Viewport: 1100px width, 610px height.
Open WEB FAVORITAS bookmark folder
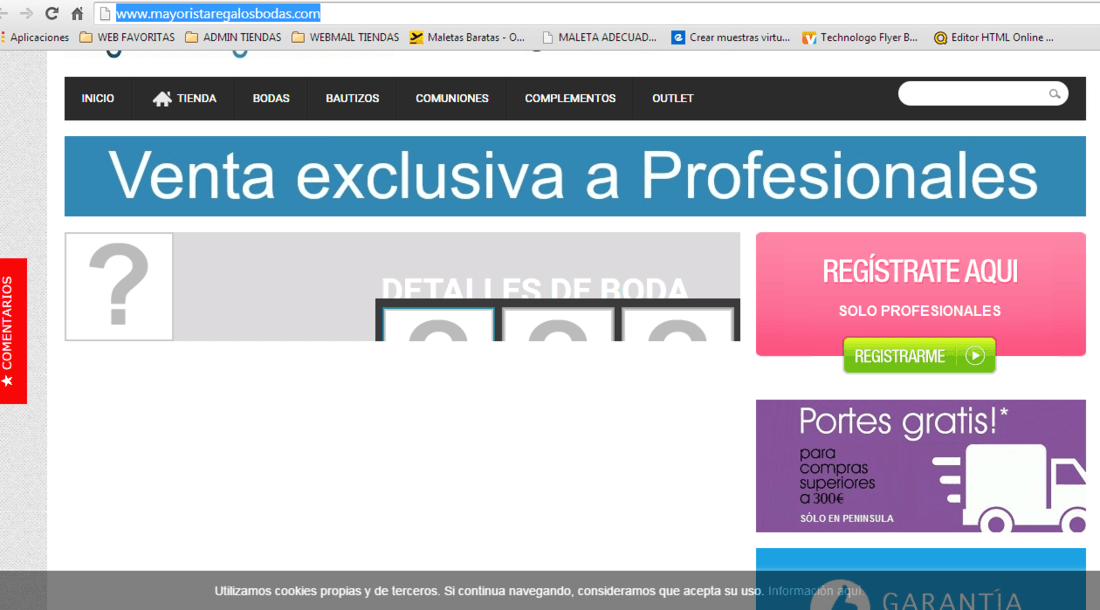coord(127,37)
